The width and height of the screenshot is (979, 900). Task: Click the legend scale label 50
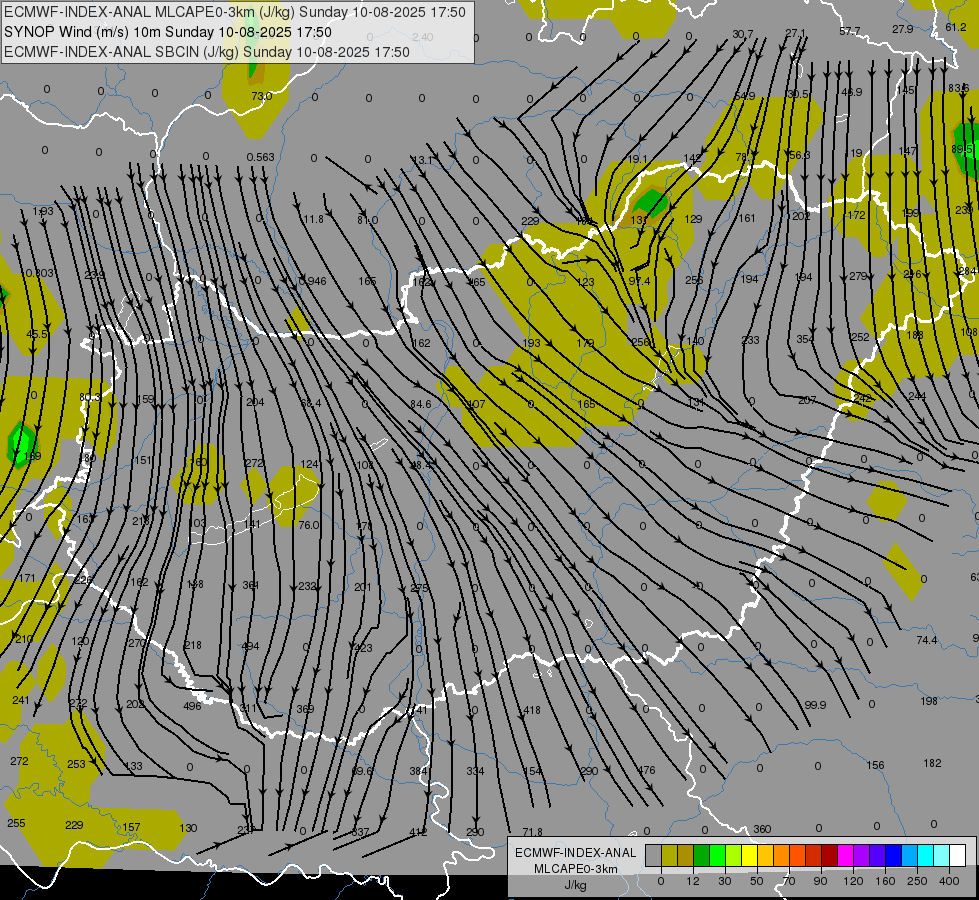click(756, 881)
